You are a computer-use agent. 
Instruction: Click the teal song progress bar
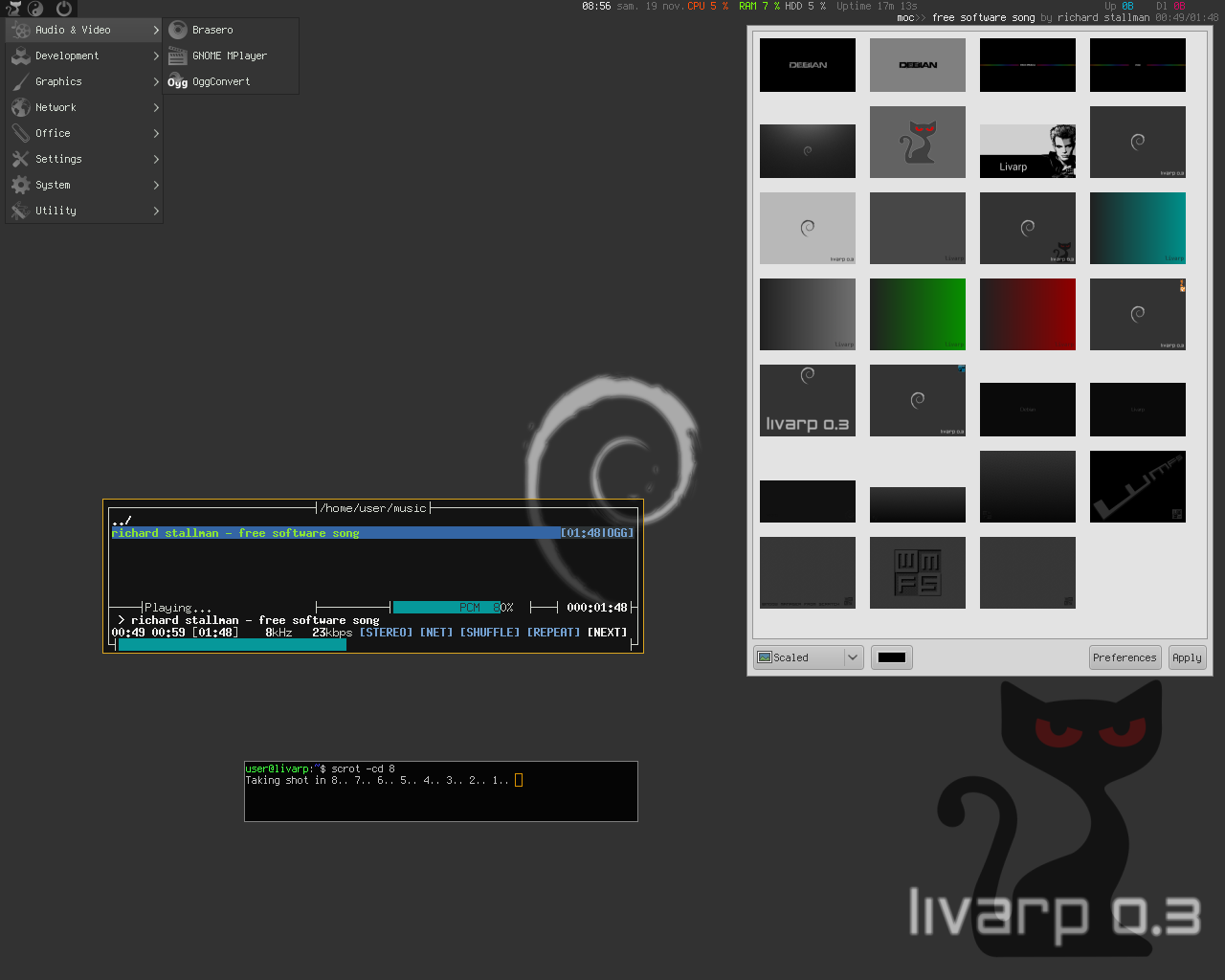click(232, 645)
